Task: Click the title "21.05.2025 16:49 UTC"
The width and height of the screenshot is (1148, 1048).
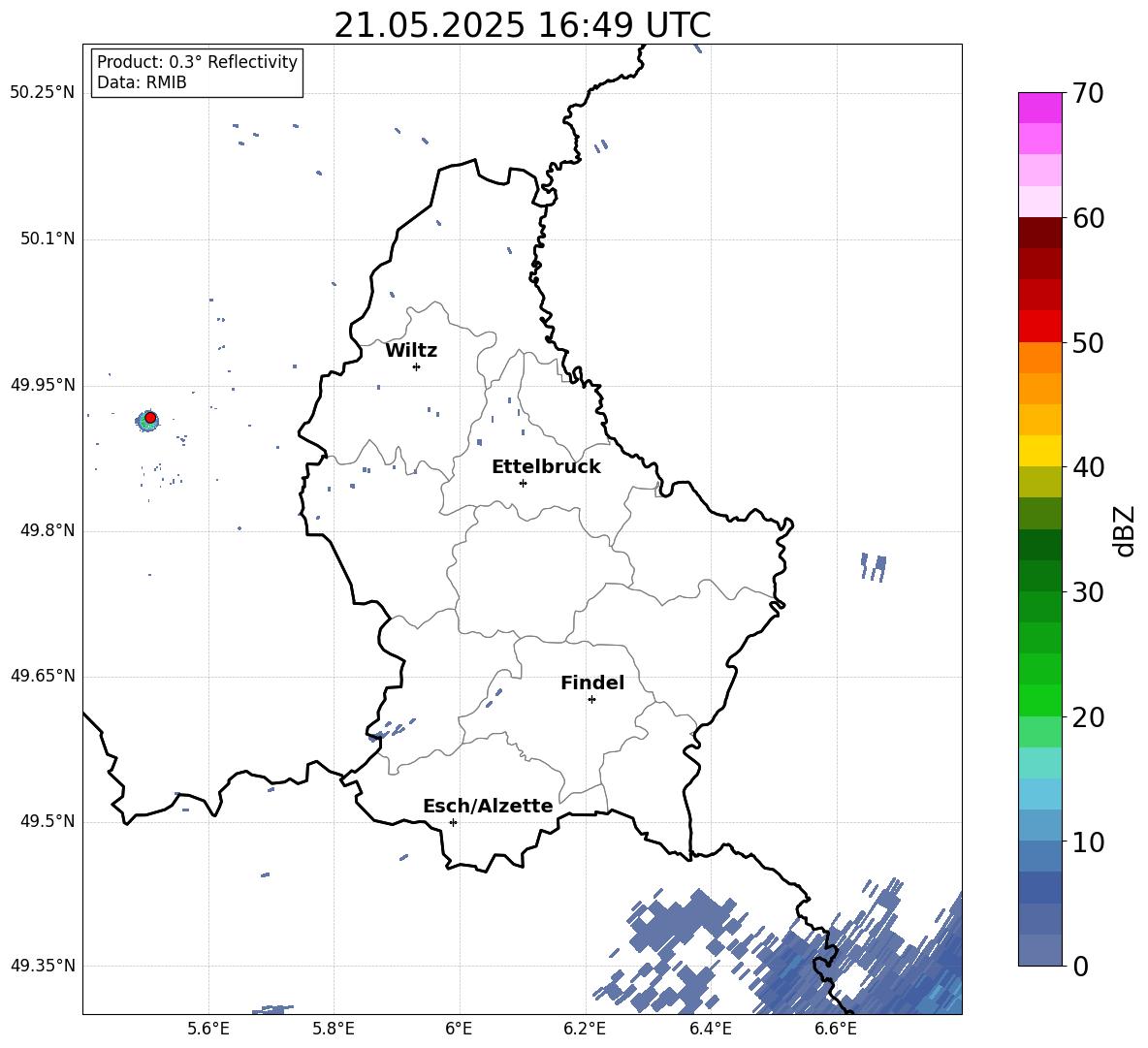Action: (x=522, y=25)
